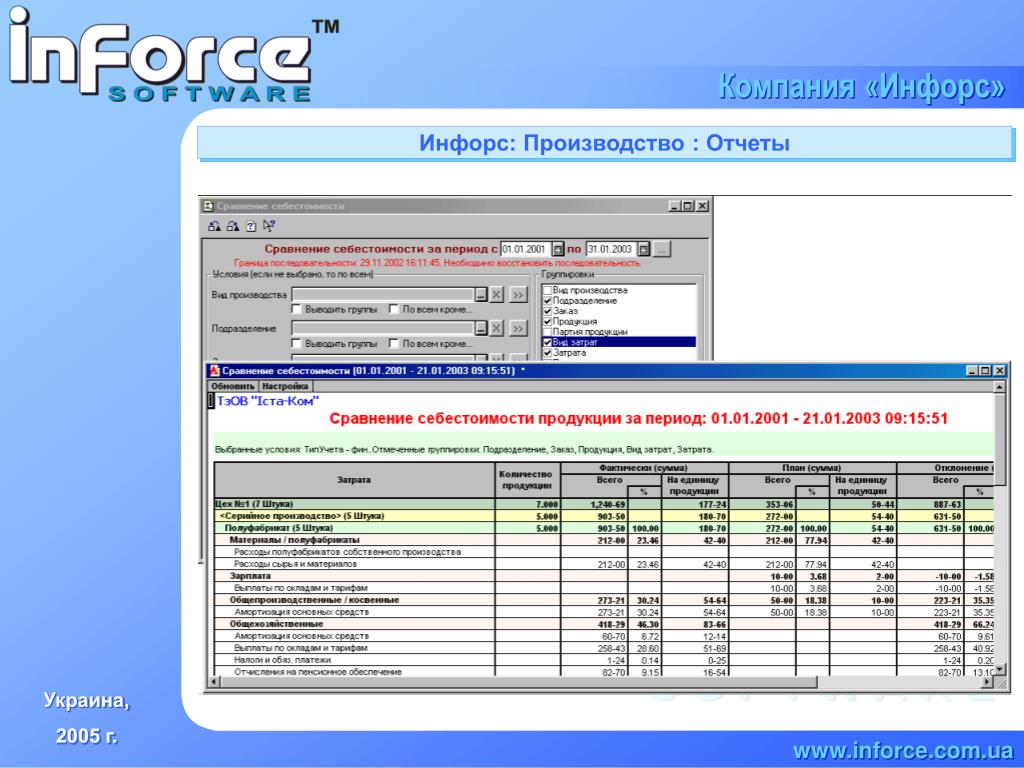This screenshot has height=768, width=1024.
Task: Check Партия продукции in Группировки list
Action: tap(547, 332)
